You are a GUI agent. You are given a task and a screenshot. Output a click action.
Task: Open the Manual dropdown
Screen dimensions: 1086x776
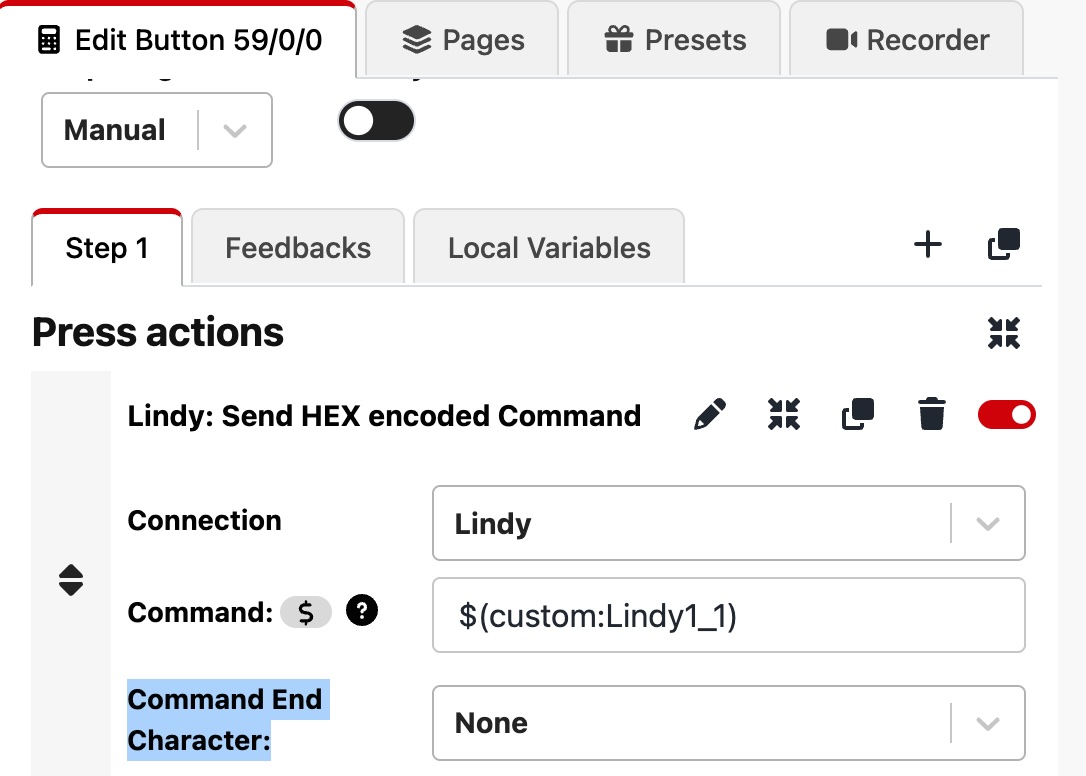(x=157, y=130)
